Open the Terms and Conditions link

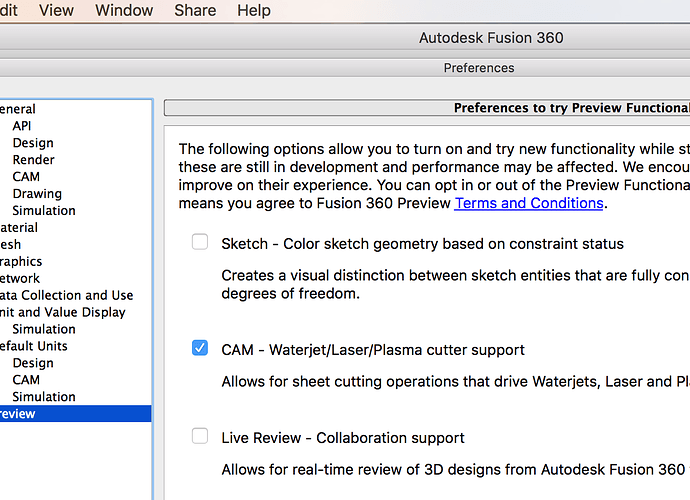pyautogui.click(x=528, y=203)
